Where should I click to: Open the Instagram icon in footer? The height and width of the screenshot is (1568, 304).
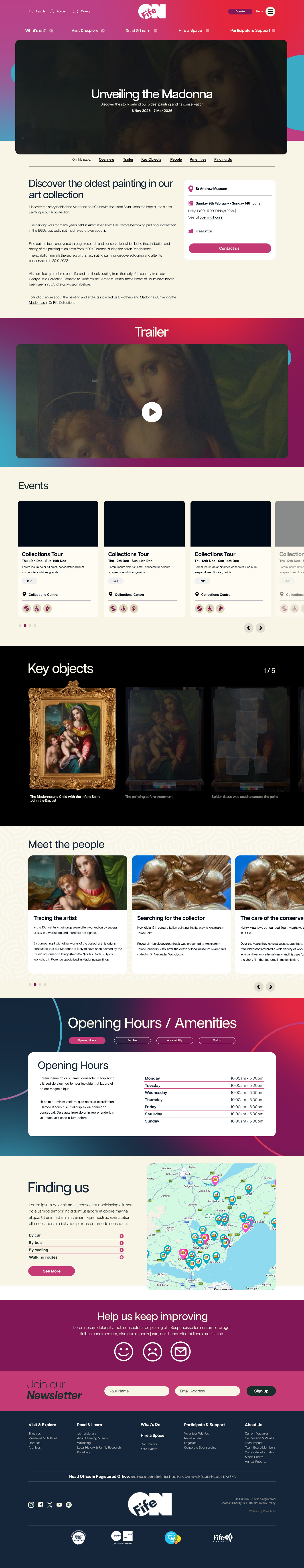tap(31, 1505)
